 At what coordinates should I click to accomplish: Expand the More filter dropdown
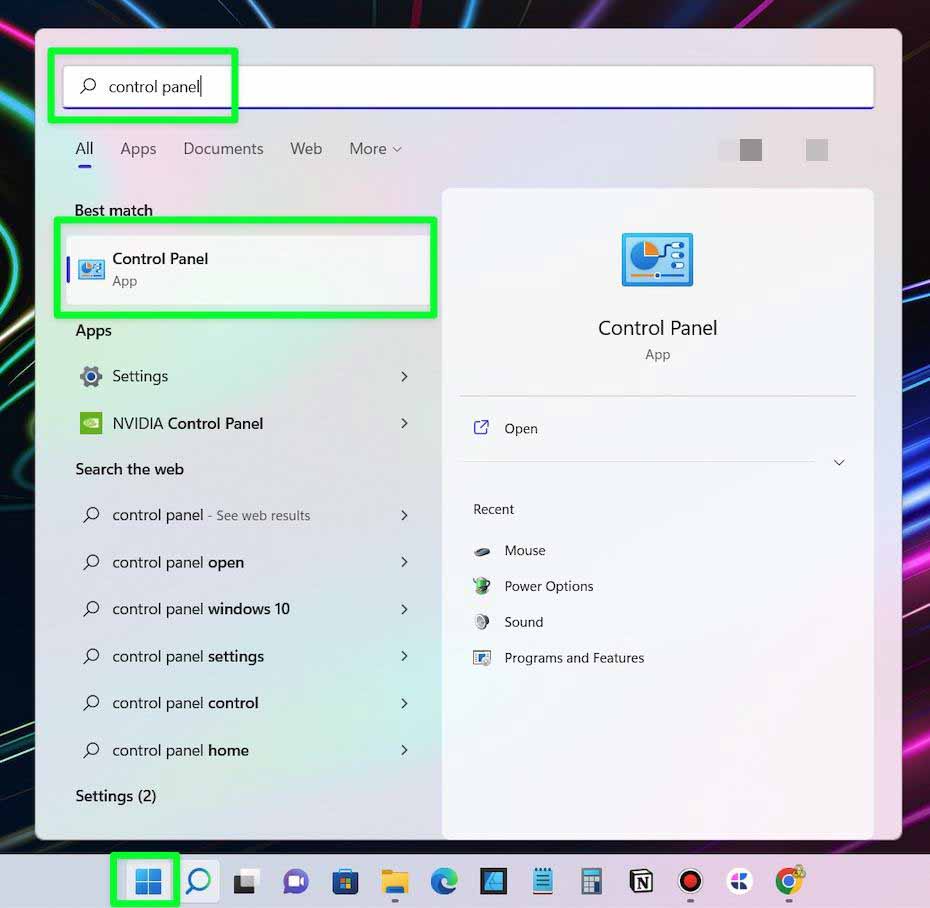pyautogui.click(x=375, y=149)
